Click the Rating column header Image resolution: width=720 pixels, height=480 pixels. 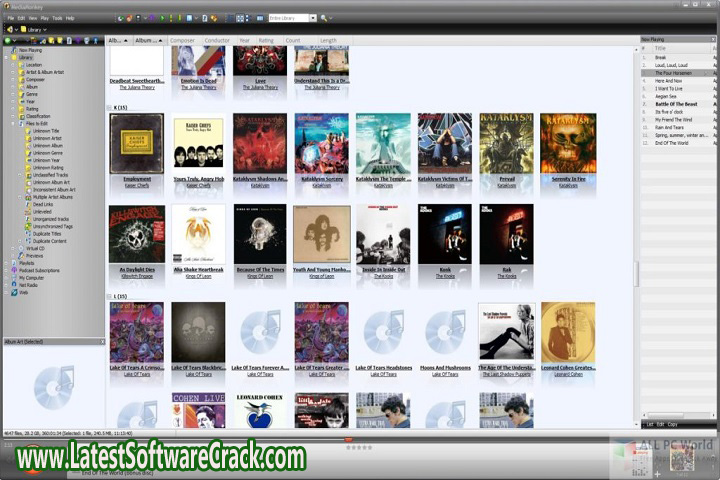coord(265,40)
